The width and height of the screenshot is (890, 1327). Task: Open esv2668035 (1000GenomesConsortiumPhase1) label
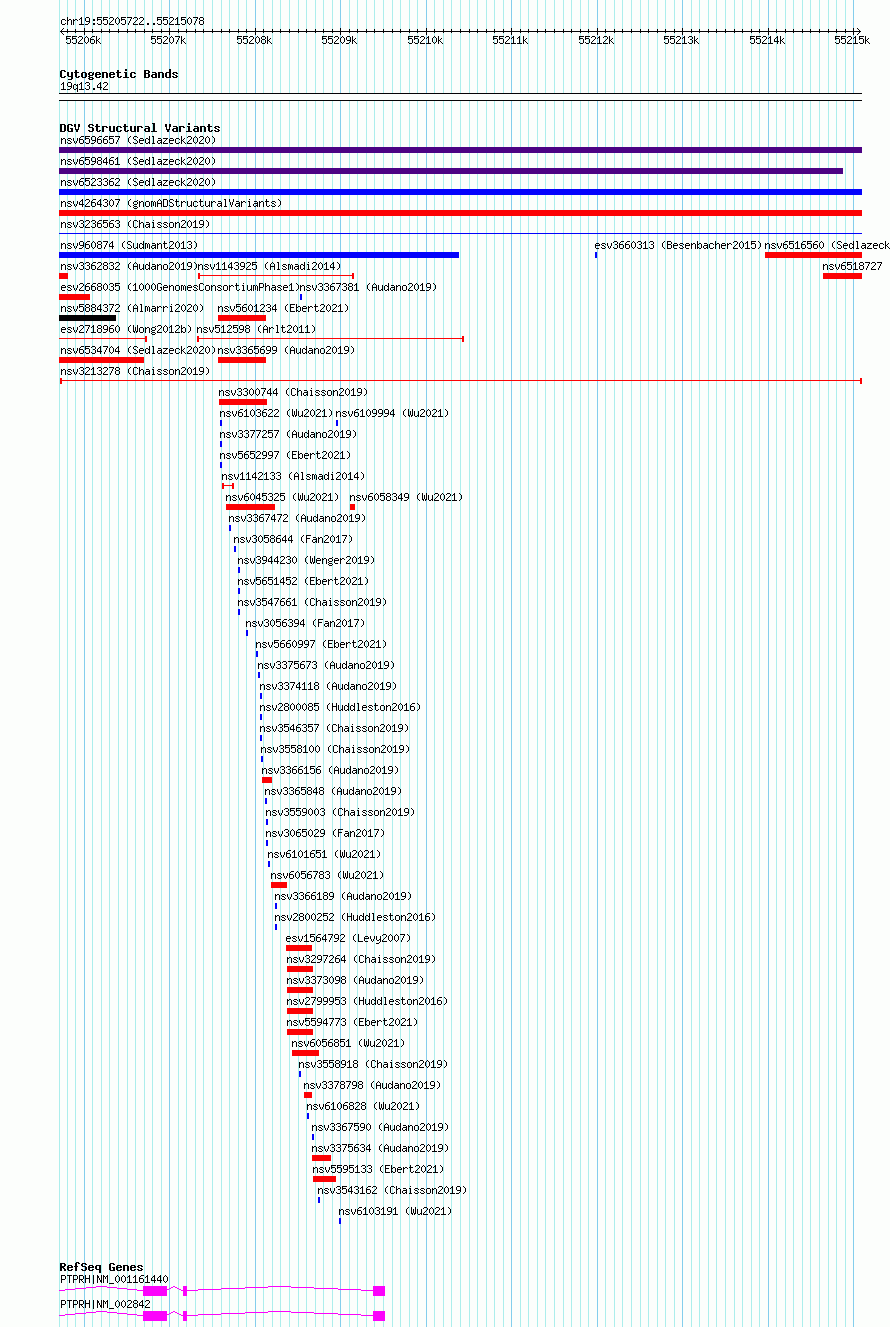point(178,287)
